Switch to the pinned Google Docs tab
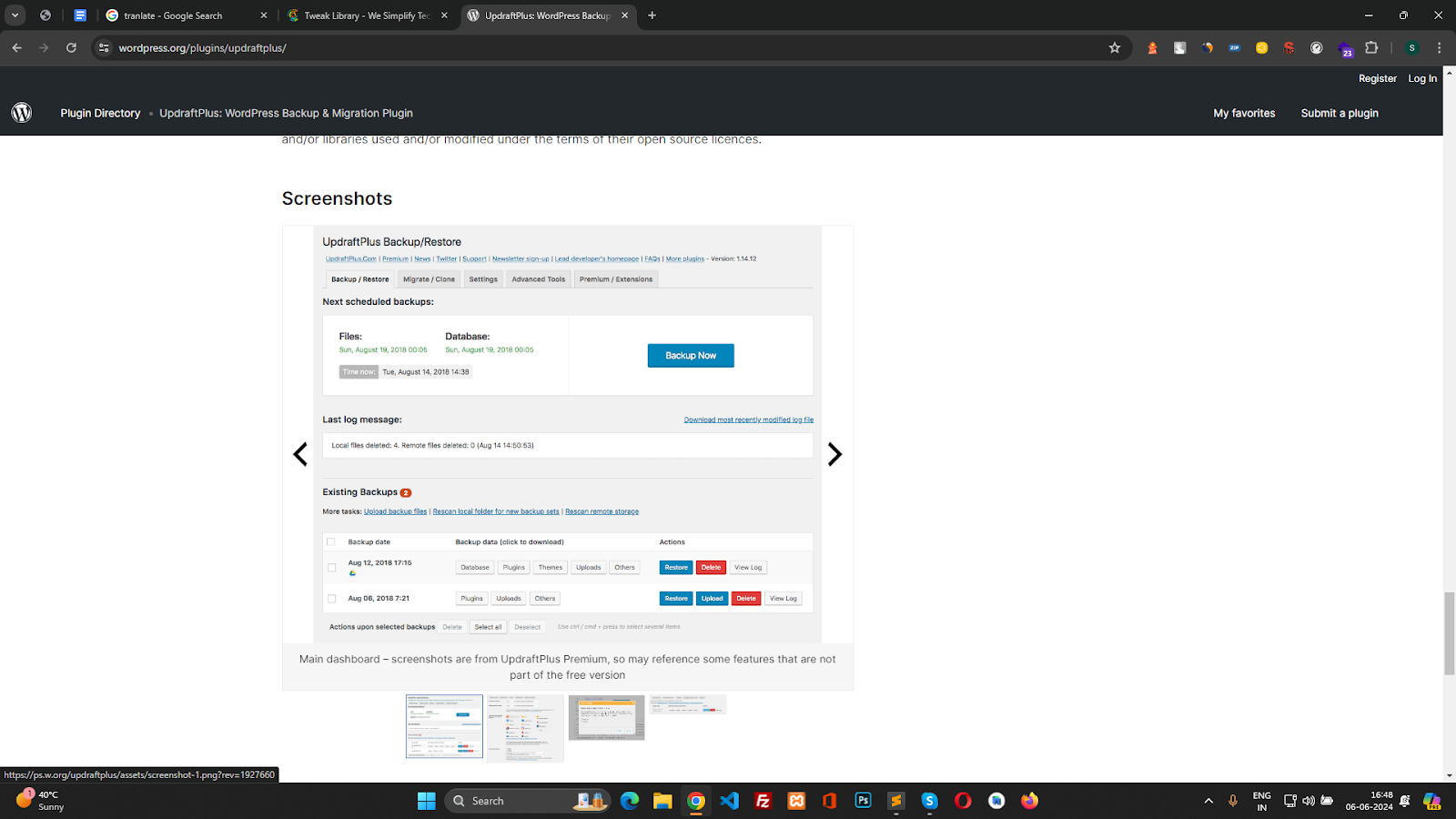This screenshot has width=1456, height=819. pyautogui.click(x=80, y=15)
